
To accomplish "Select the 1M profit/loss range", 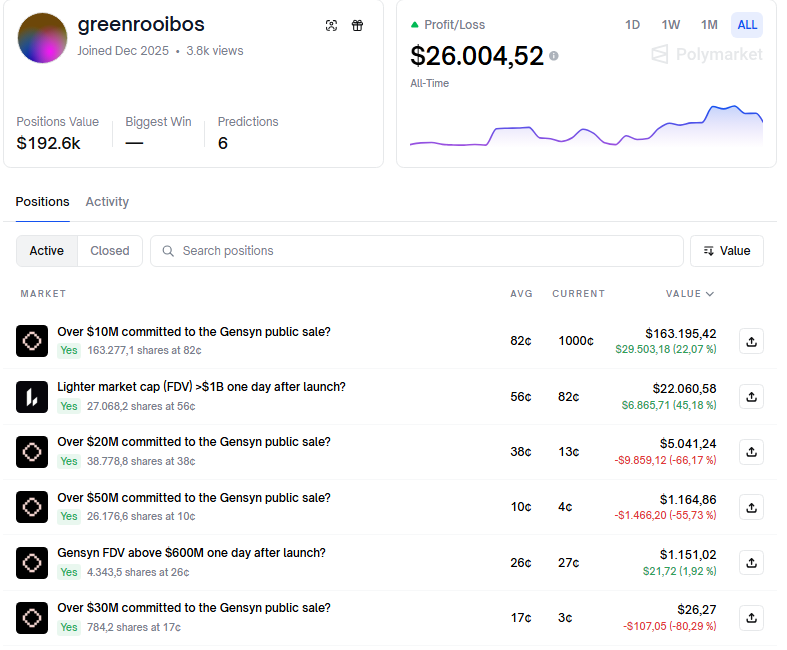I will coord(709,25).
